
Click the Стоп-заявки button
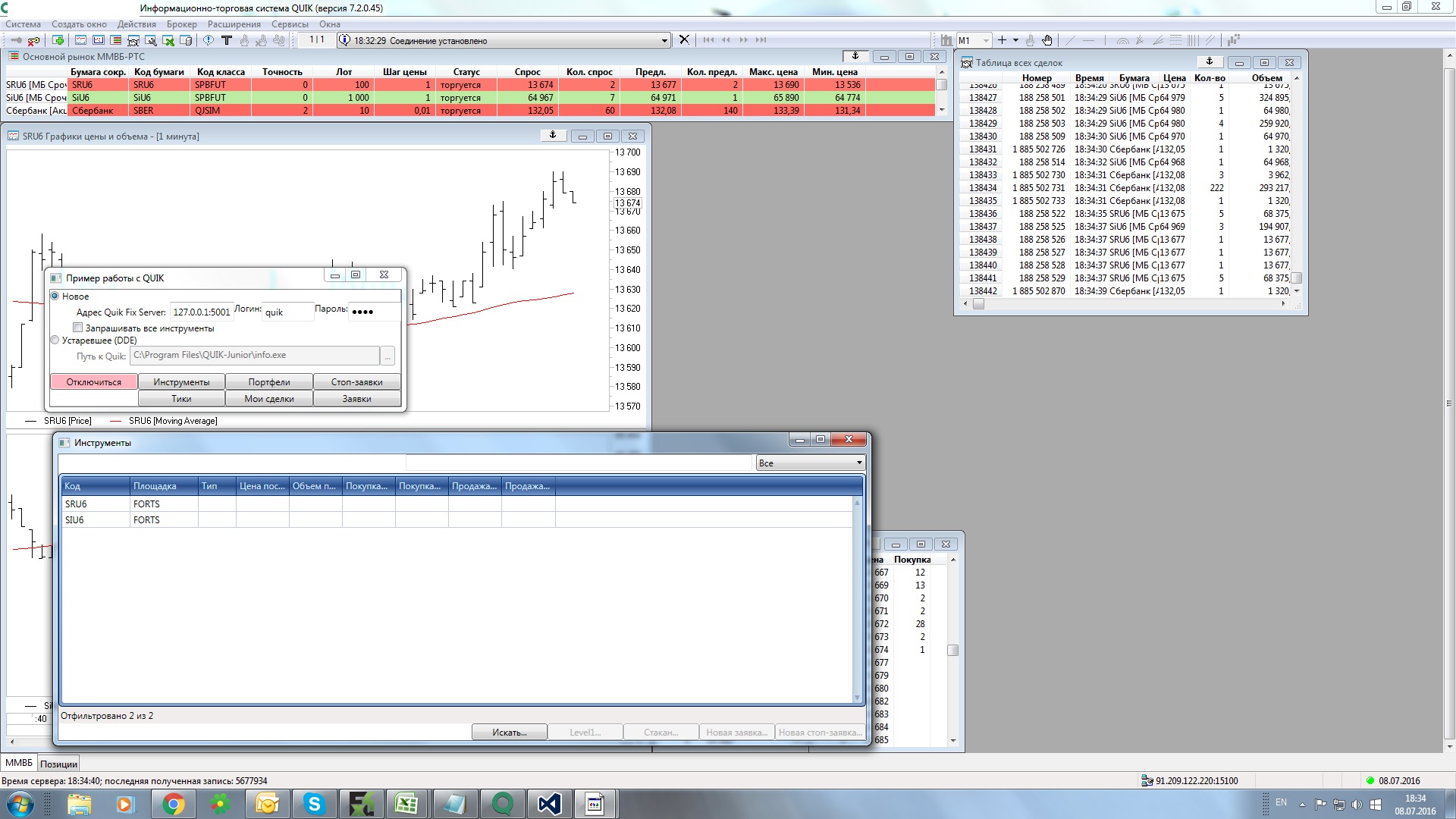coord(357,381)
